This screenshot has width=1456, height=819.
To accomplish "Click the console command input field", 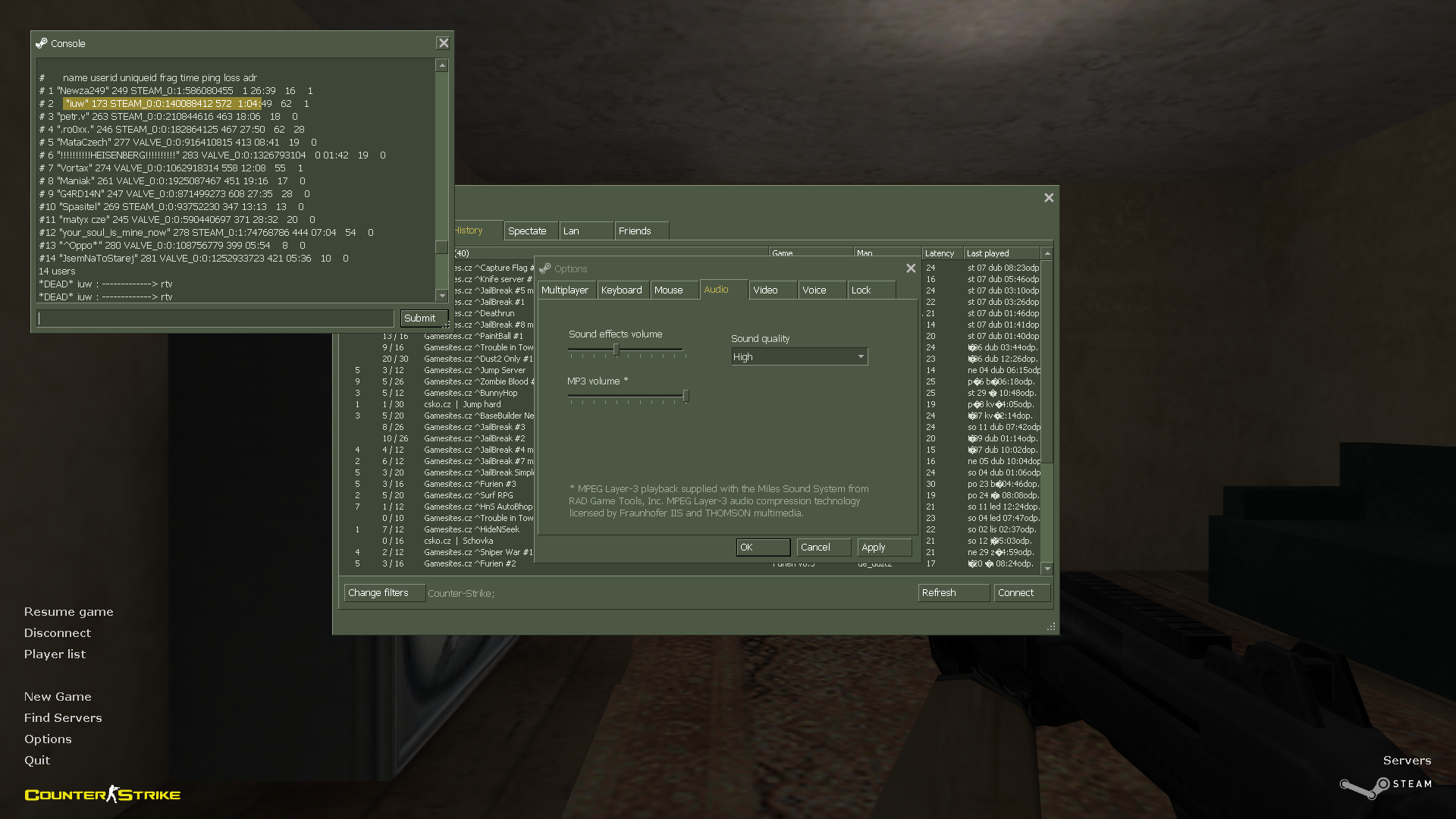I will [x=215, y=318].
